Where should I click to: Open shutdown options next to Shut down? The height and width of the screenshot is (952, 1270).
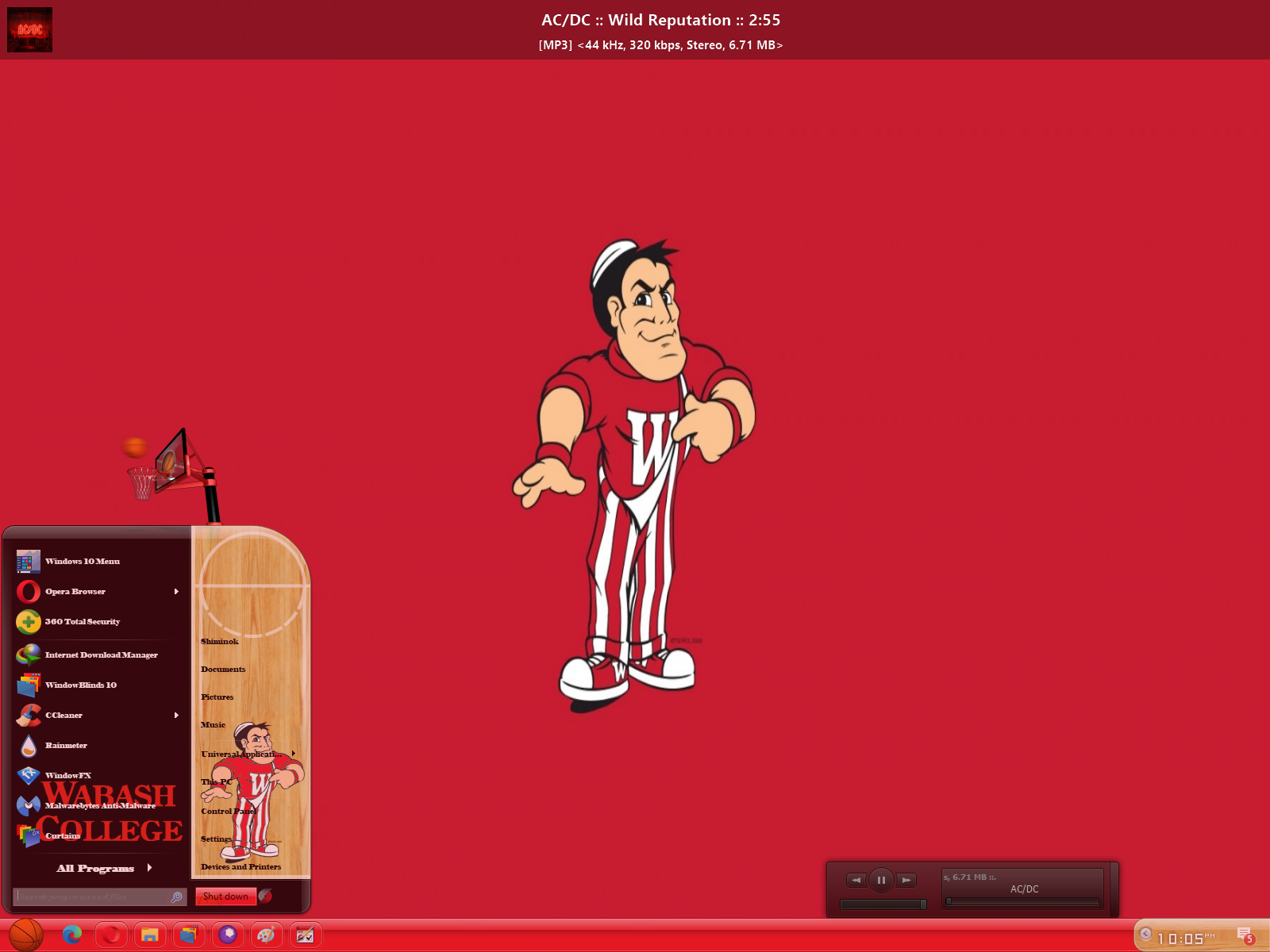265,896
